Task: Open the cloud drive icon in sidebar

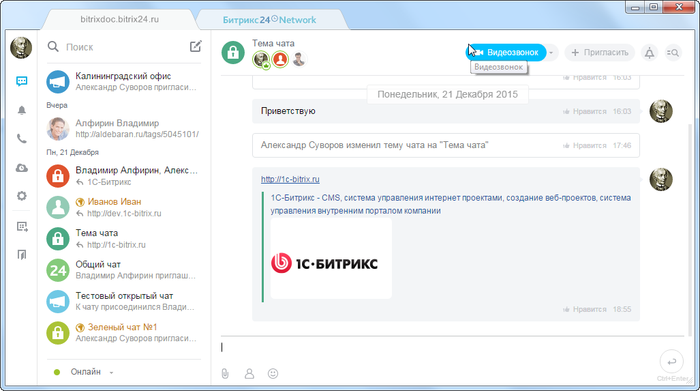Action: [x=21, y=168]
